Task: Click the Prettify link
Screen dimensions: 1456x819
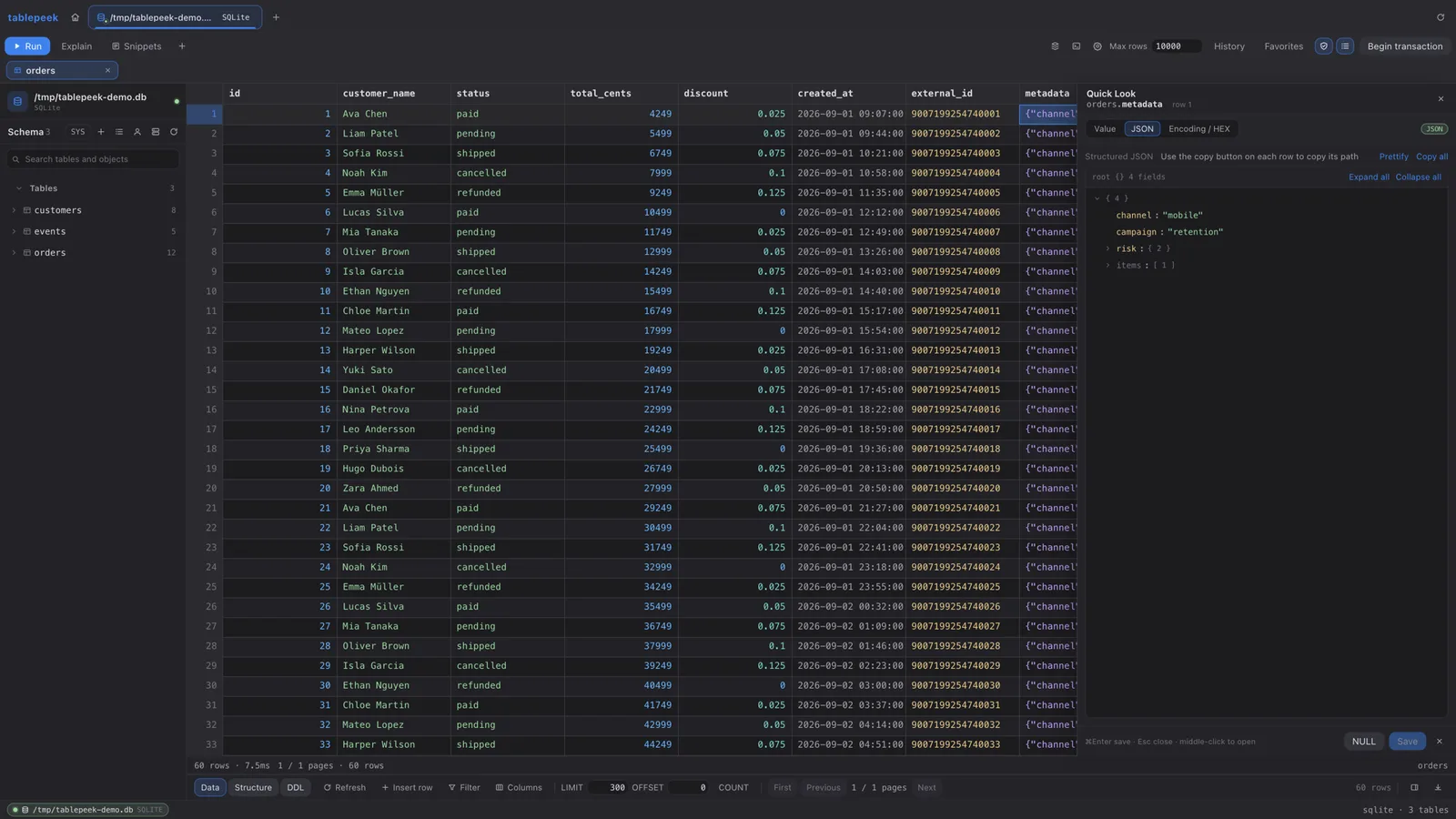Action: 1393,157
